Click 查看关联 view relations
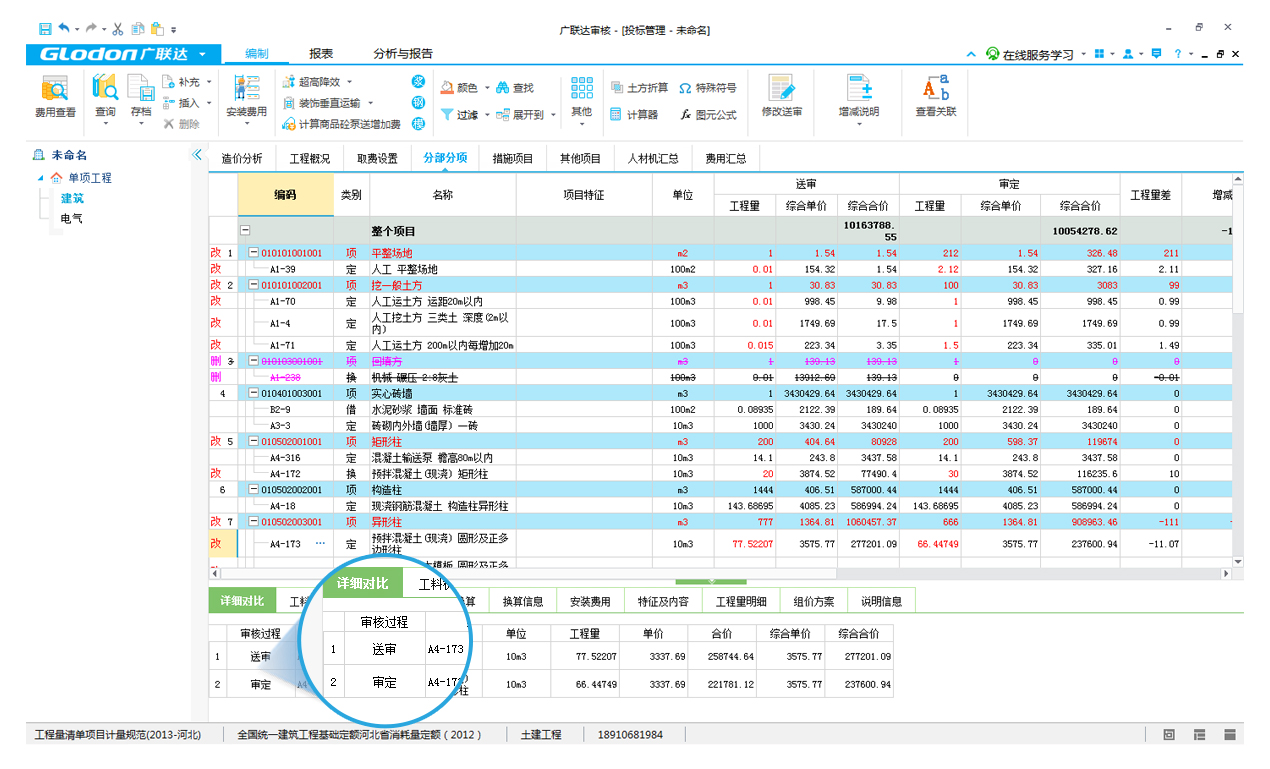 [936, 98]
